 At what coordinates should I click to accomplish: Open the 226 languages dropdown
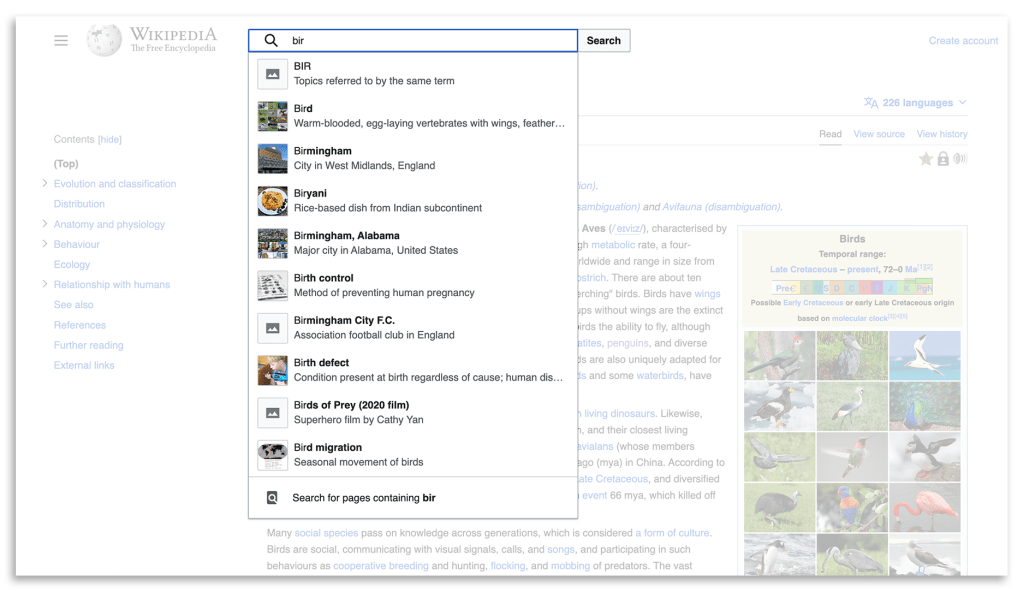click(x=915, y=103)
